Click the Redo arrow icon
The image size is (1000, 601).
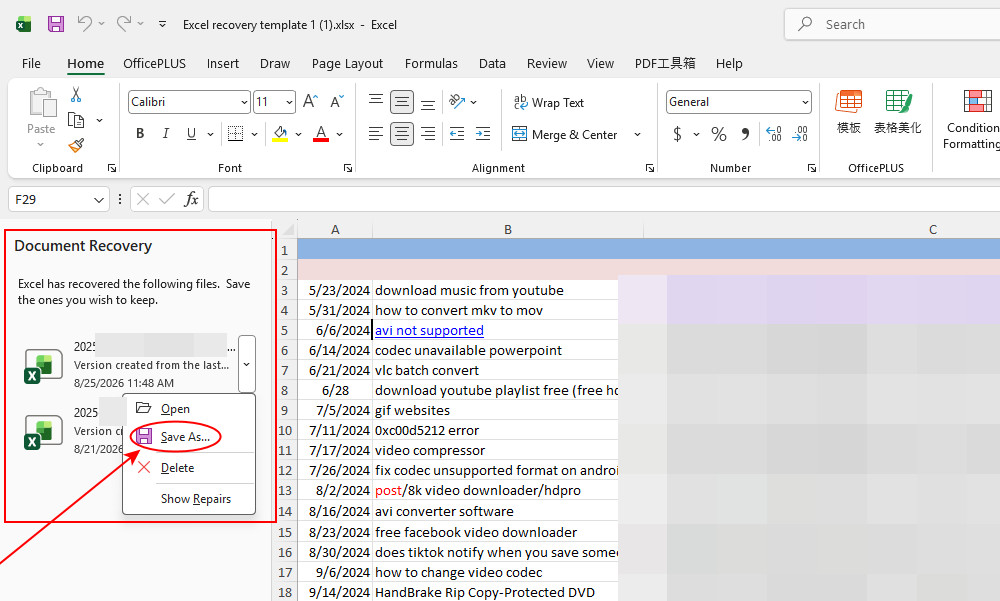click(x=124, y=24)
